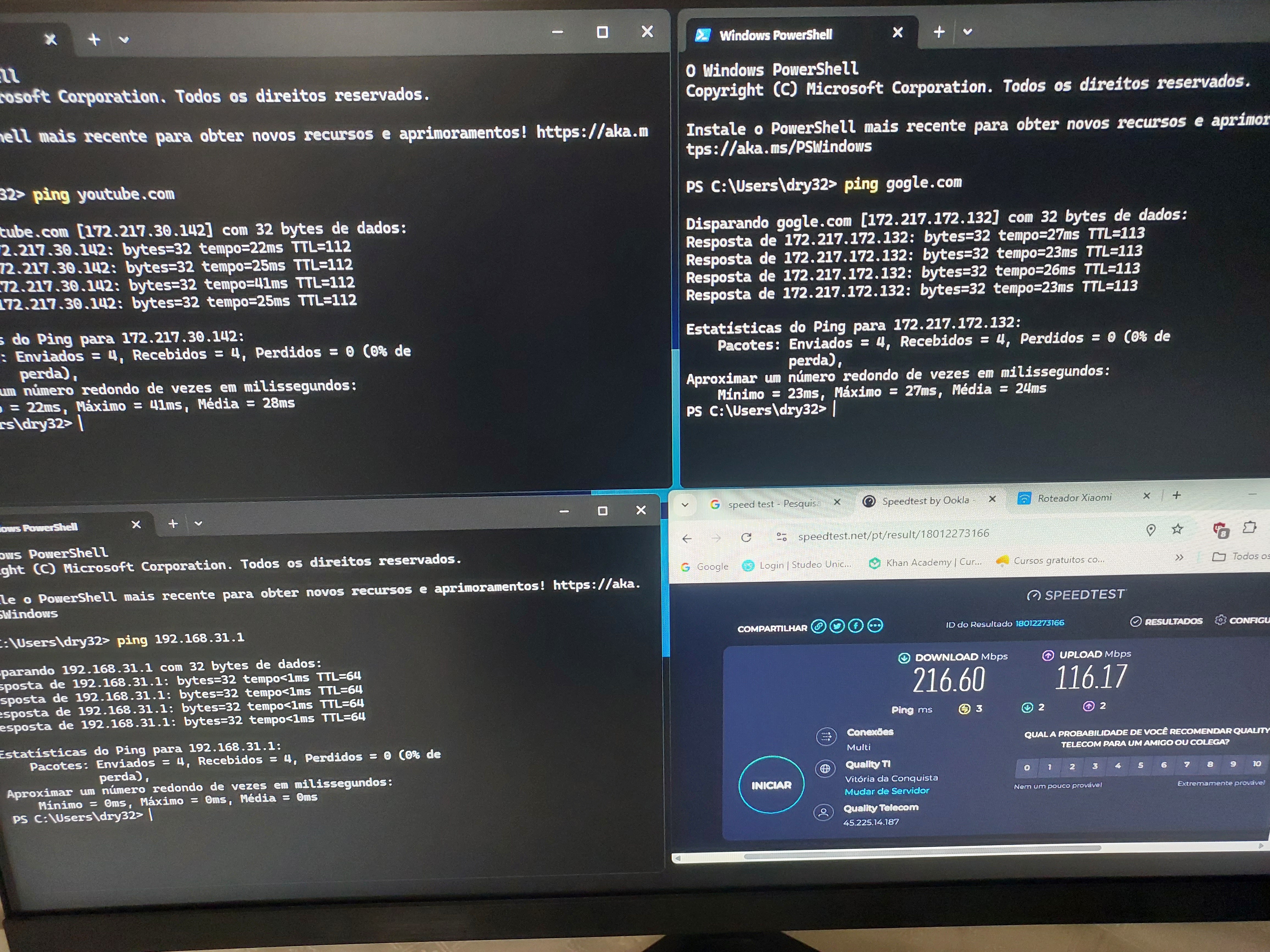The width and height of the screenshot is (1270, 952).
Task: Click the Twitter share icon
Action: tap(837, 627)
